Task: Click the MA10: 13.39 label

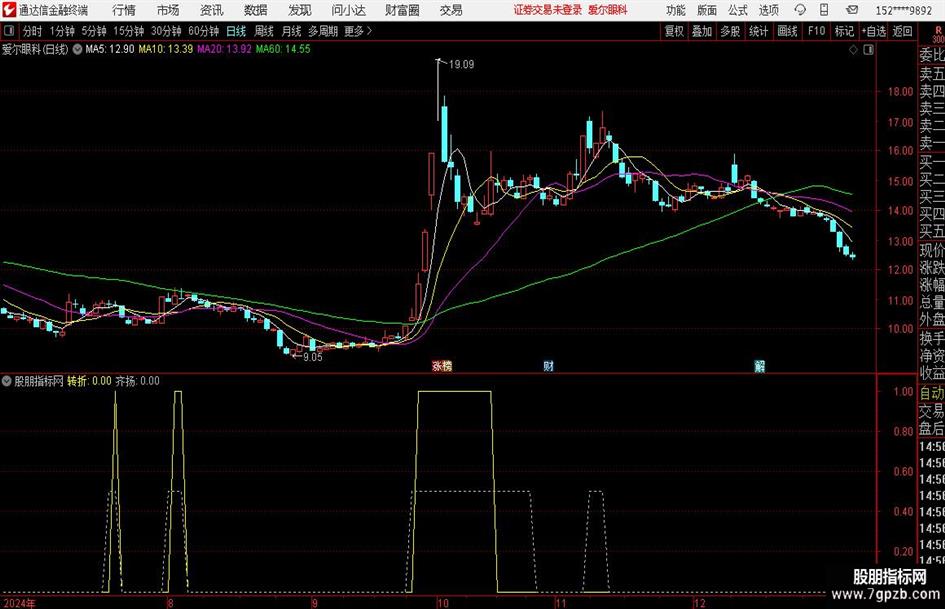Action: point(166,49)
